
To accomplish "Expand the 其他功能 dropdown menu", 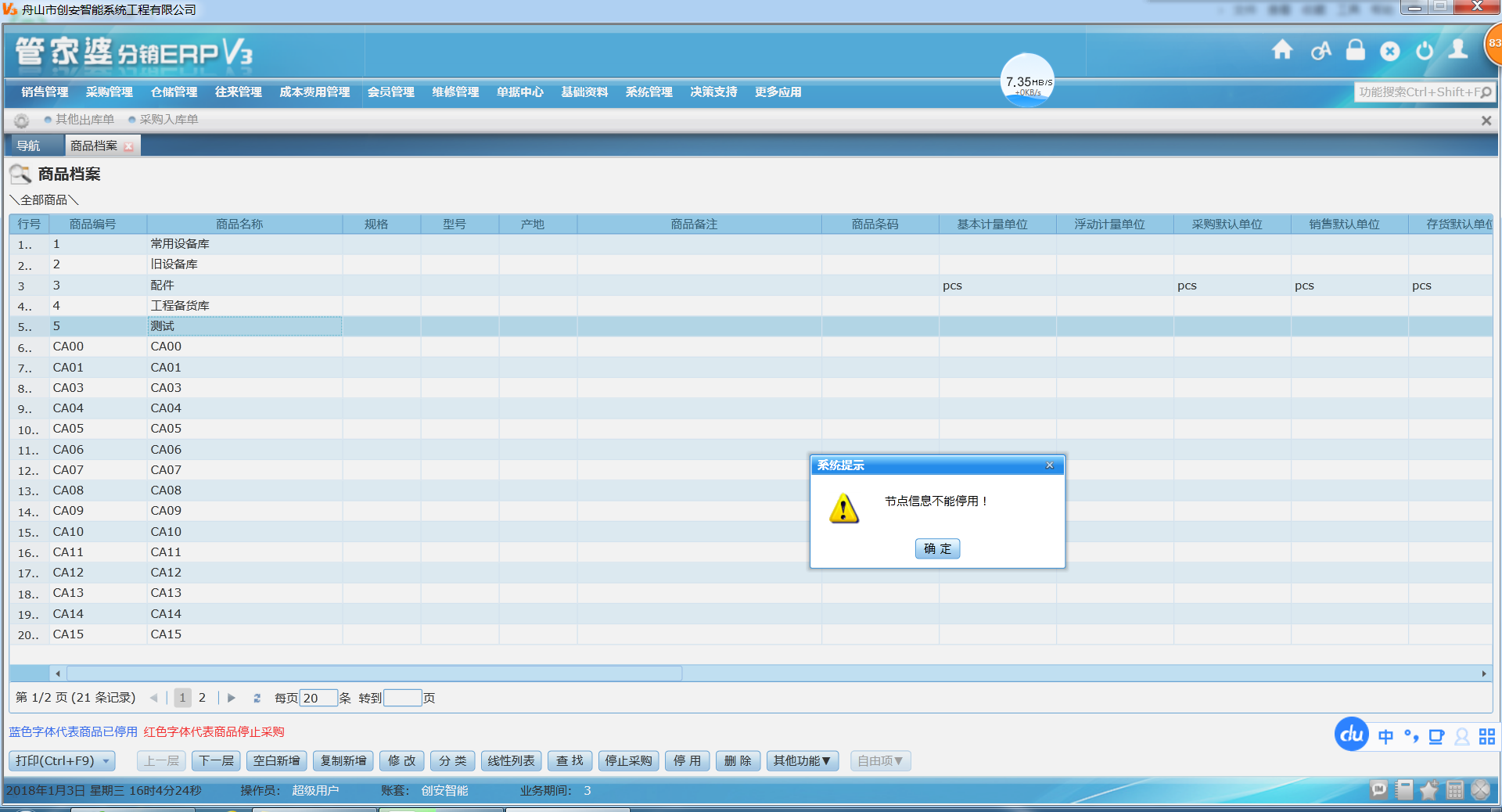I will [x=802, y=761].
